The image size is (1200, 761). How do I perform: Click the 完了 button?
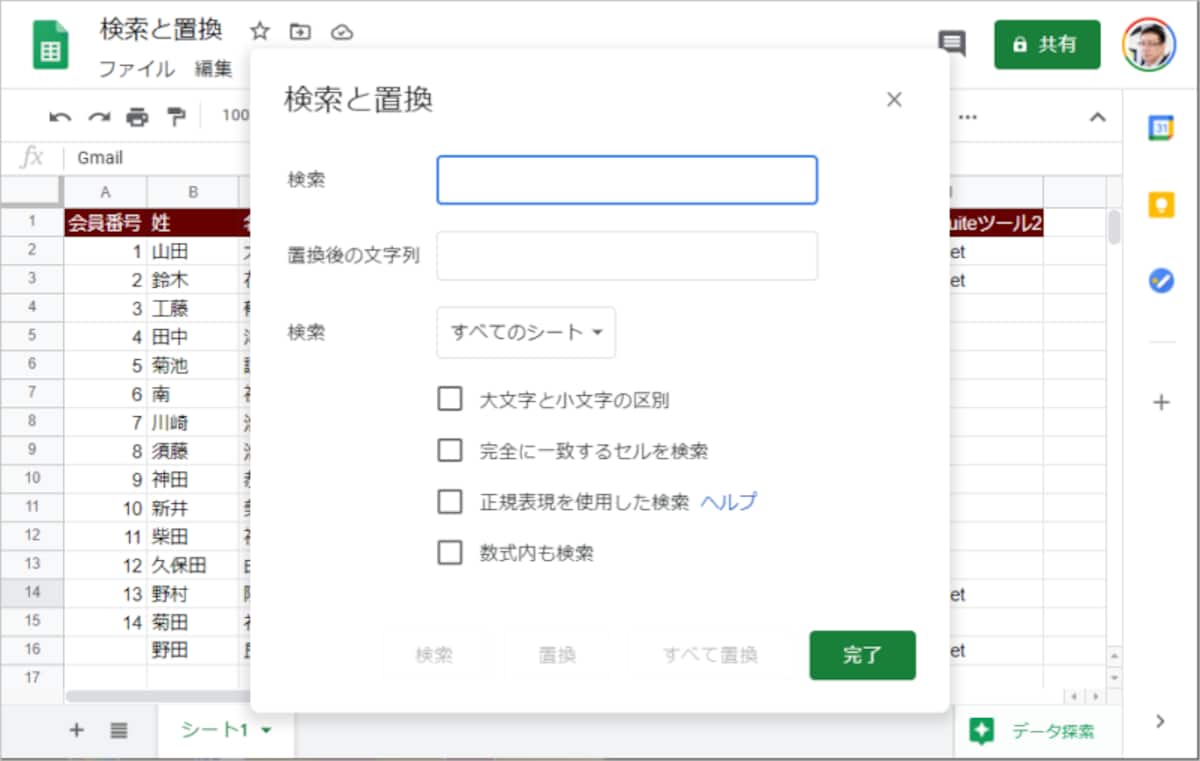pyautogui.click(x=862, y=655)
